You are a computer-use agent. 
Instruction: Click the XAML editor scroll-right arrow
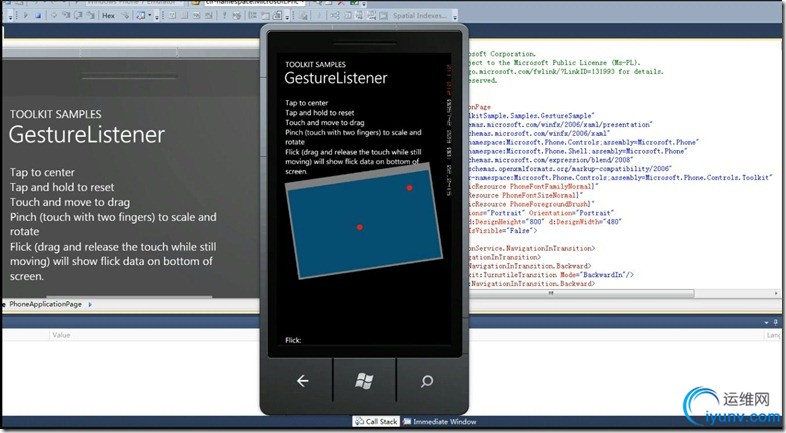tap(776, 293)
